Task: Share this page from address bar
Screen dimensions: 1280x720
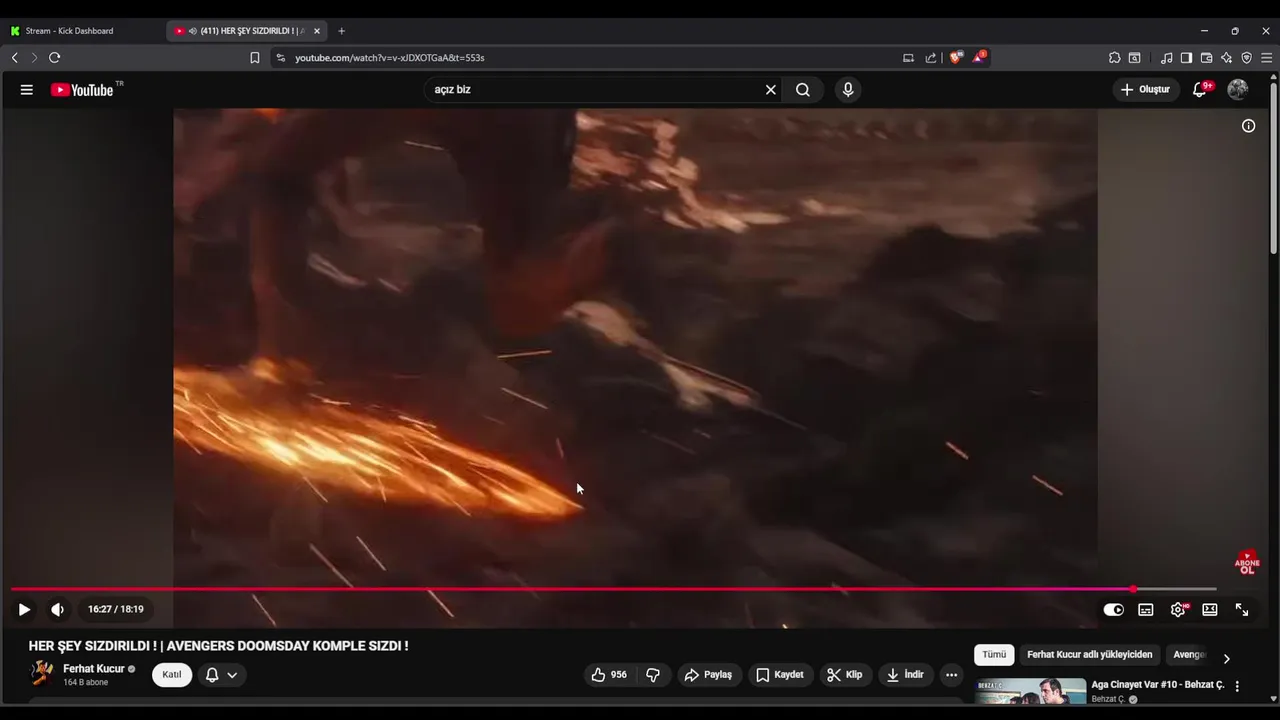Action: (931, 58)
